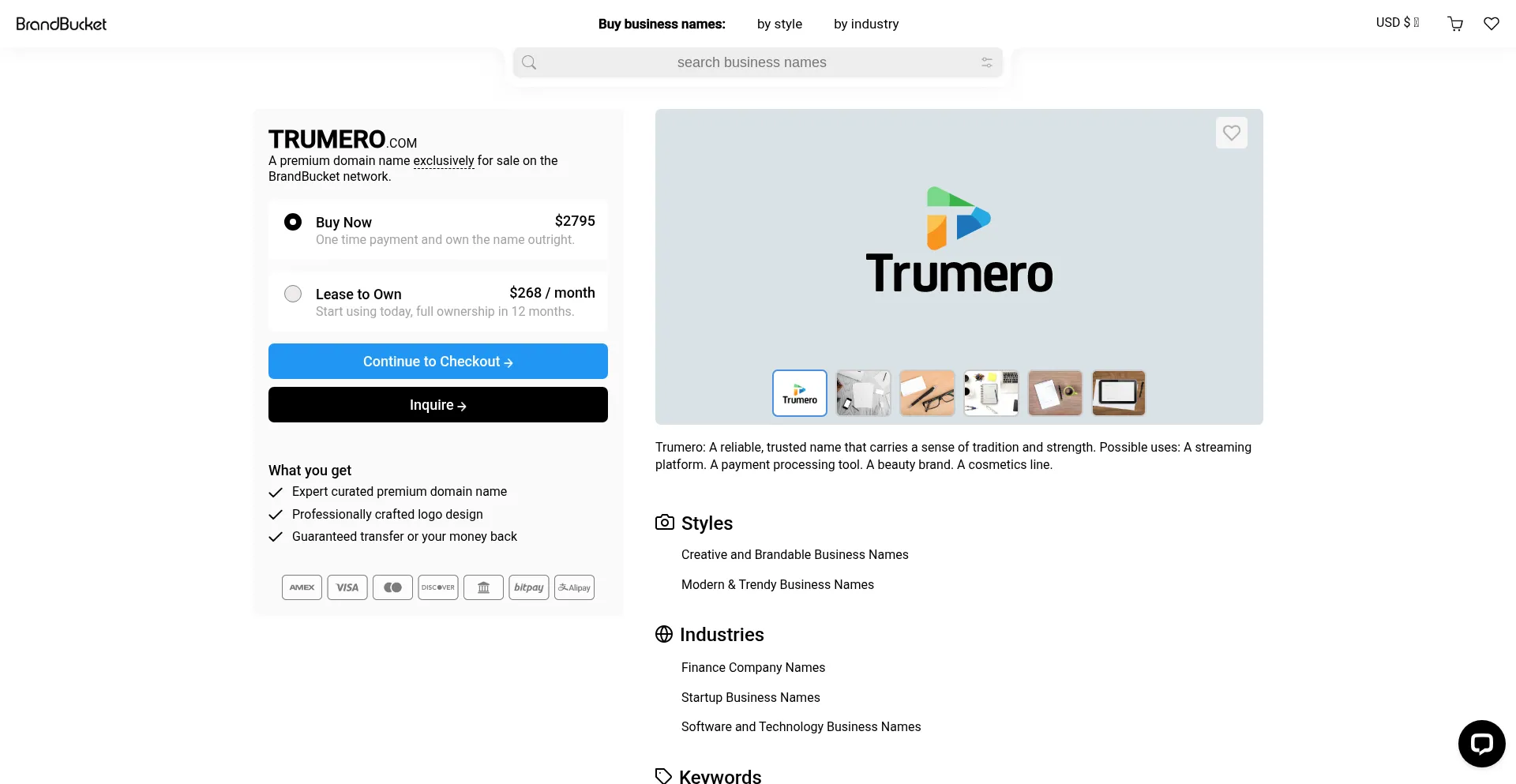This screenshot has height=784, width=1516.
Task: Select the Trumero logo thumbnail
Action: tap(799, 392)
